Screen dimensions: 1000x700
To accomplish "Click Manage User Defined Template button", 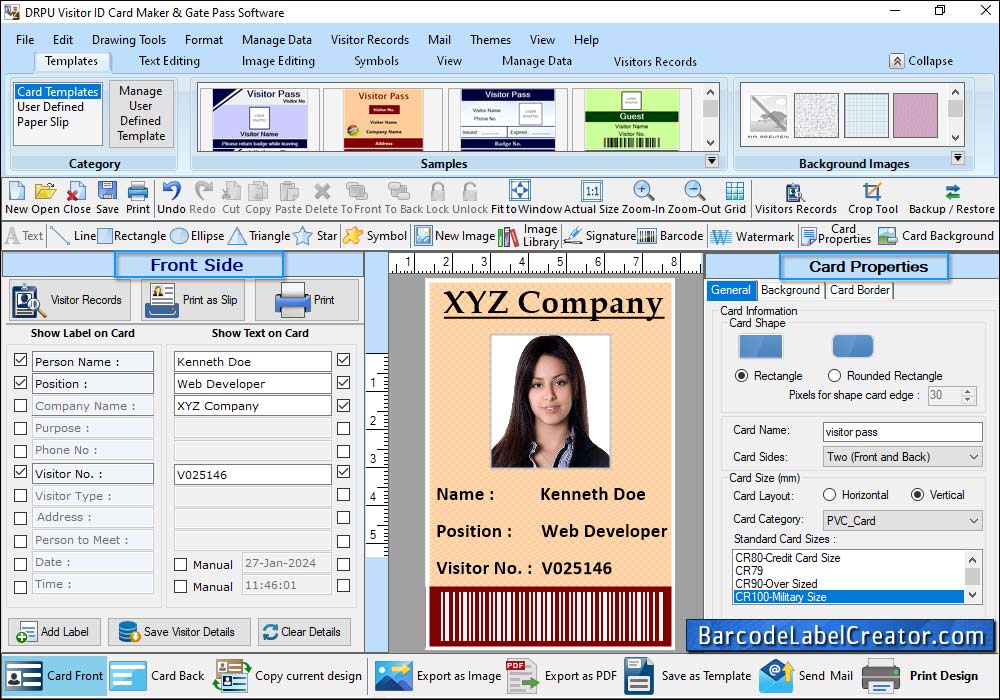I will pyautogui.click(x=141, y=113).
